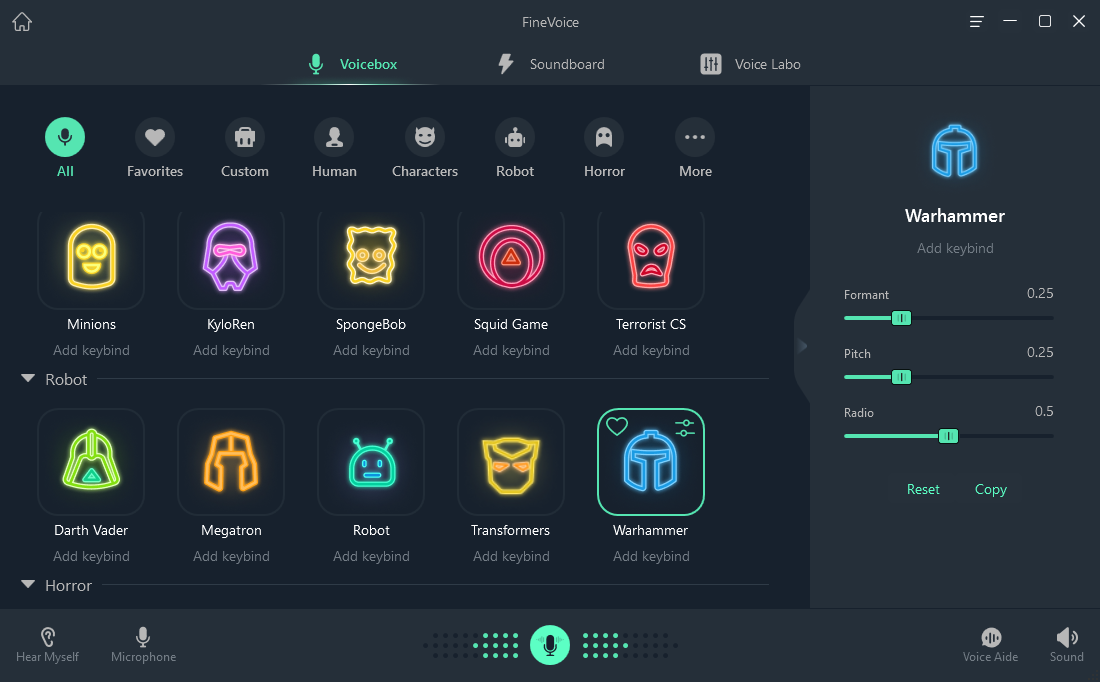1100x682 pixels.
Task: Favorite Warhammer with the heart icon
Action: [x=617, y=426]
